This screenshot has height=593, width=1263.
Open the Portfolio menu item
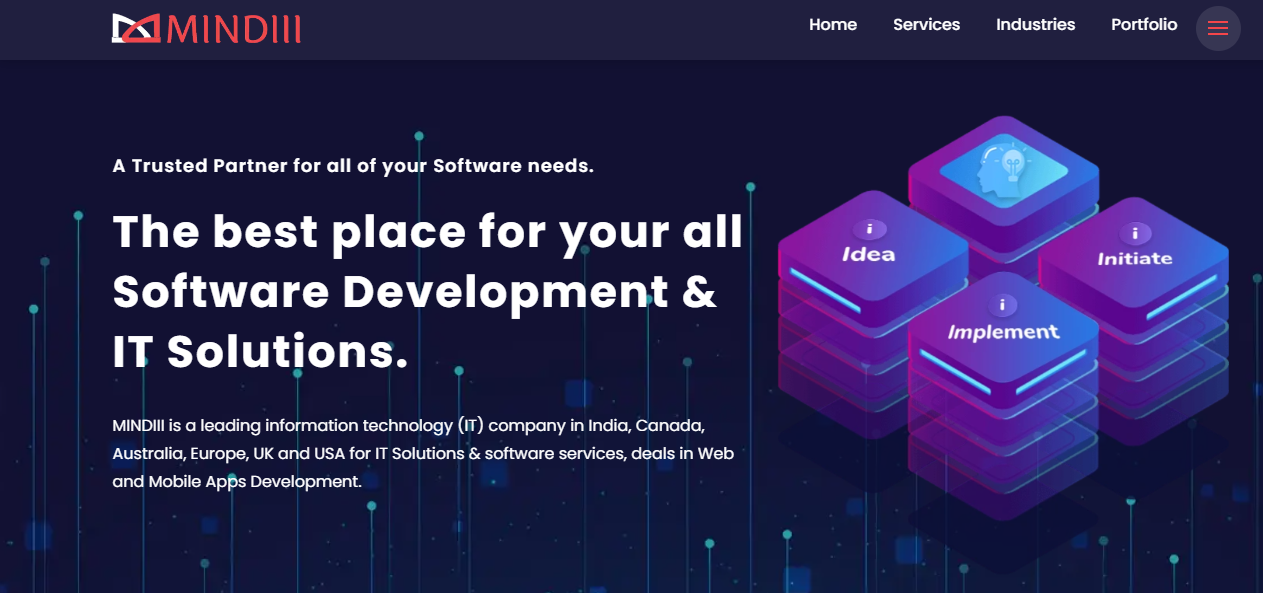[1144, 25]
